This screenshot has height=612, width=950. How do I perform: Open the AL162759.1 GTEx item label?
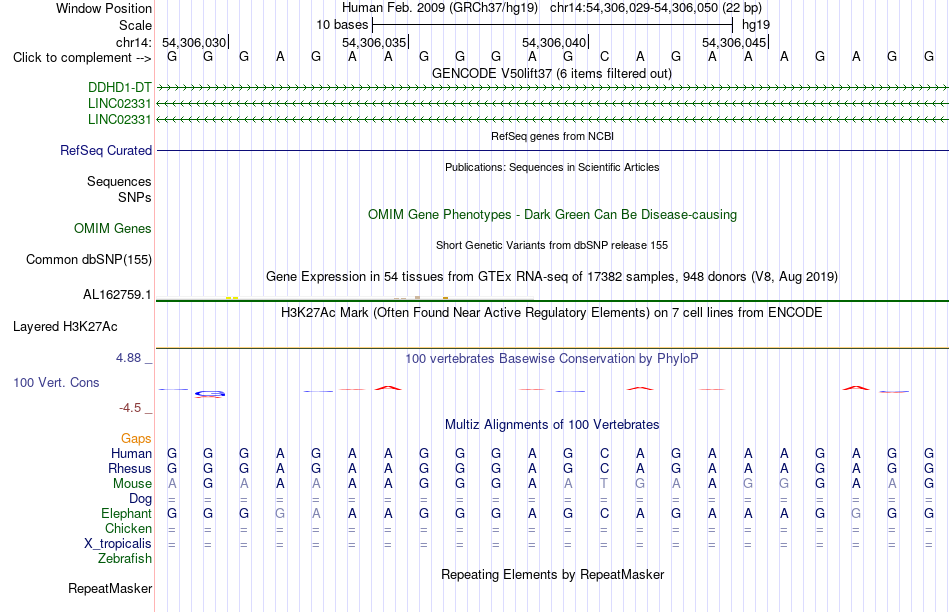point(117,294)
